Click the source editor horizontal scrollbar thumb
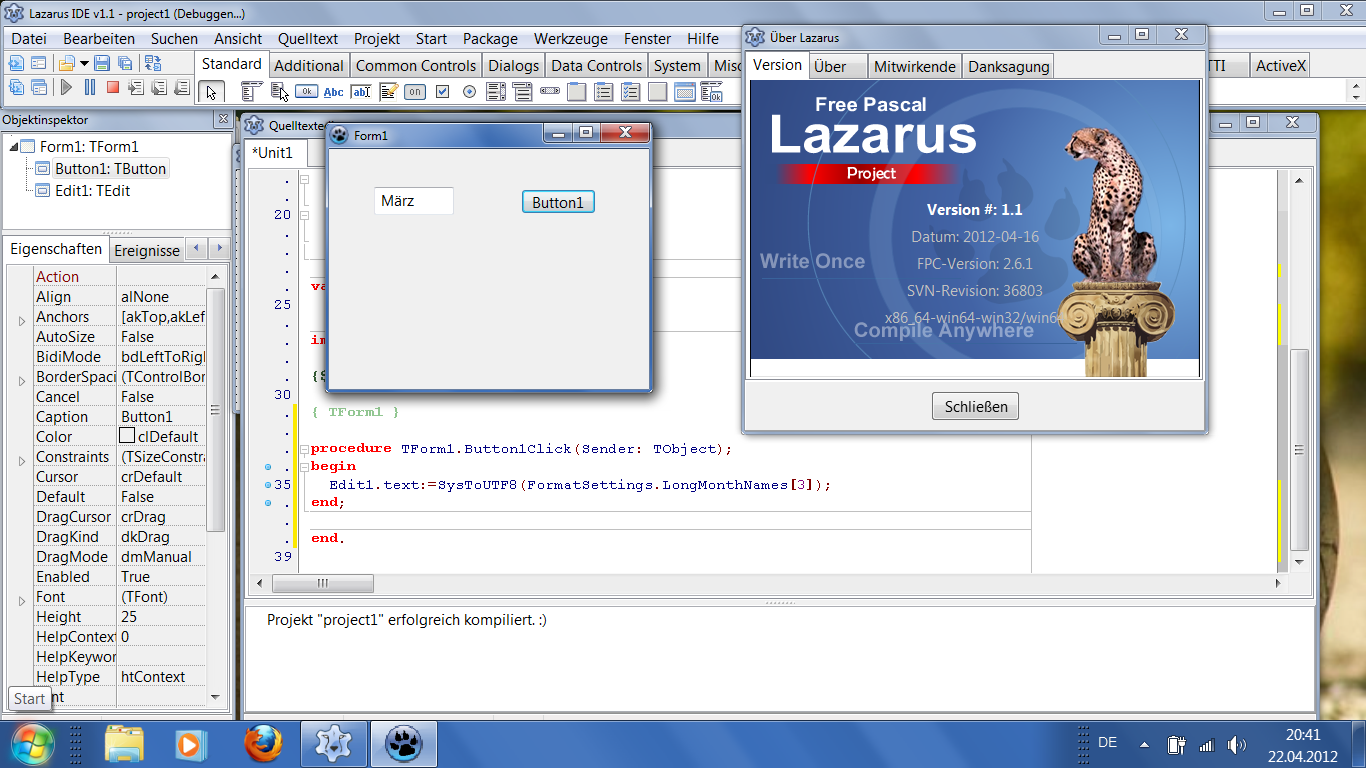The image size is (1366, 768). click(x=323, y=583)
